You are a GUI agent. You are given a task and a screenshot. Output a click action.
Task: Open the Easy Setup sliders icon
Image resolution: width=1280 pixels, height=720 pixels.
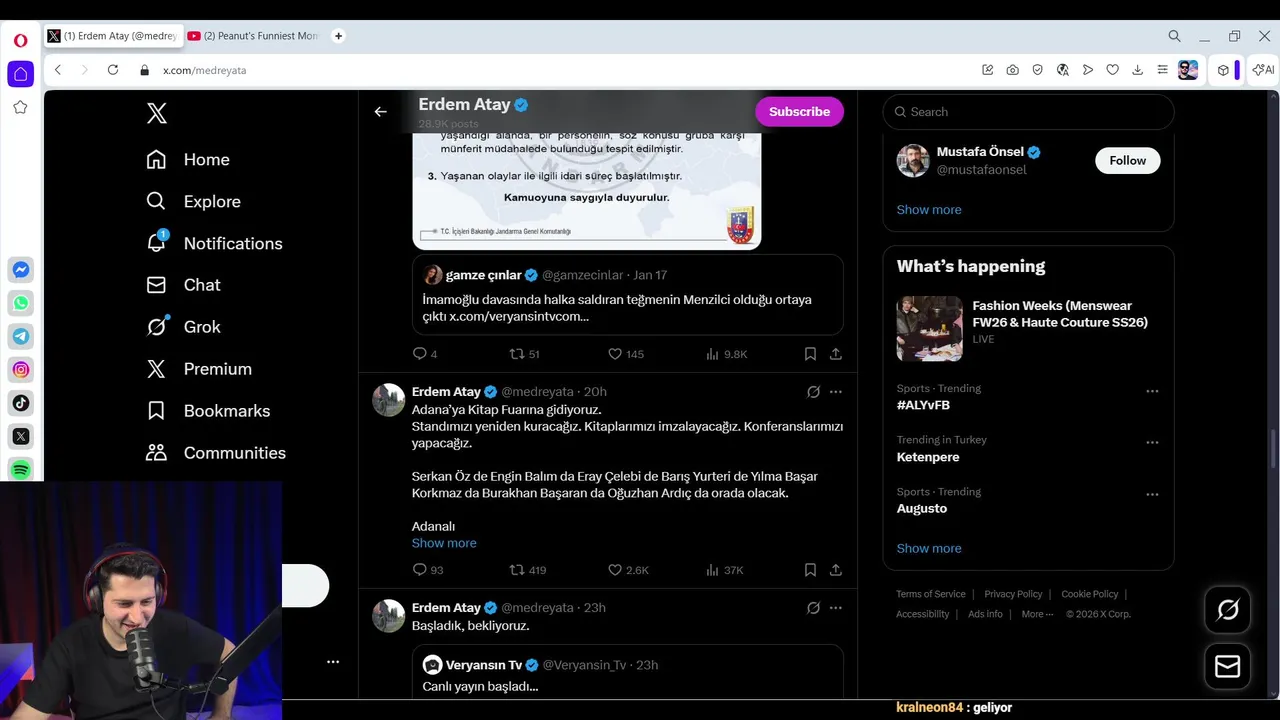point(1162,70)
